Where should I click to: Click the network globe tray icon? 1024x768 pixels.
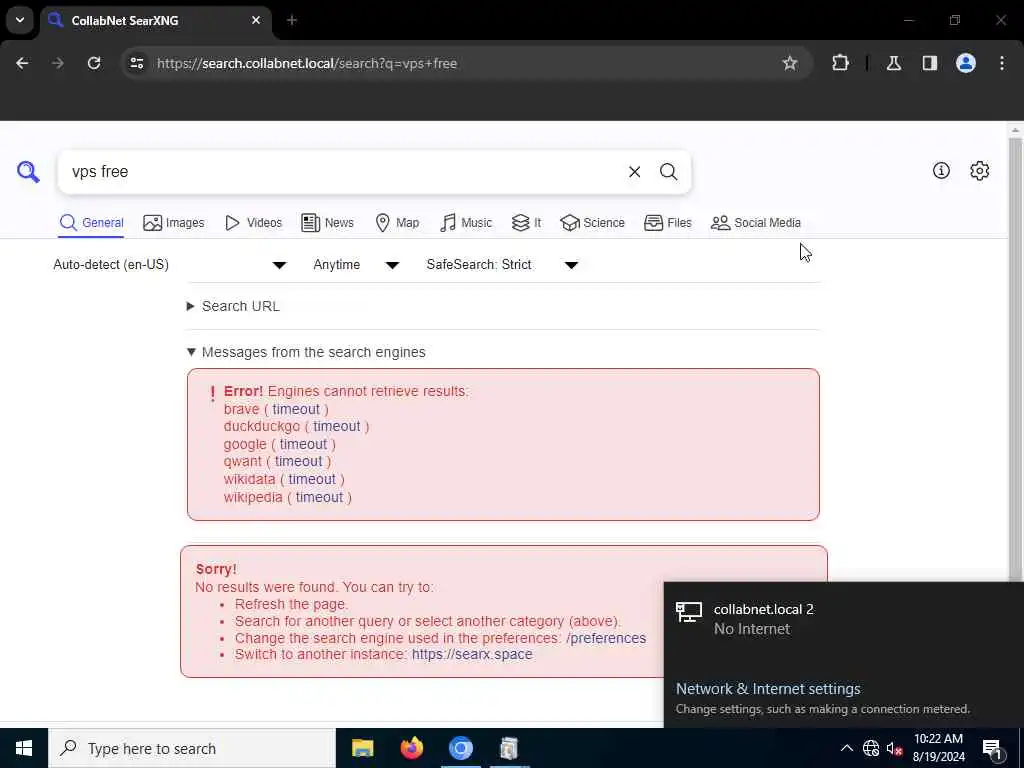pyautogui.click(x=871, y=748)
